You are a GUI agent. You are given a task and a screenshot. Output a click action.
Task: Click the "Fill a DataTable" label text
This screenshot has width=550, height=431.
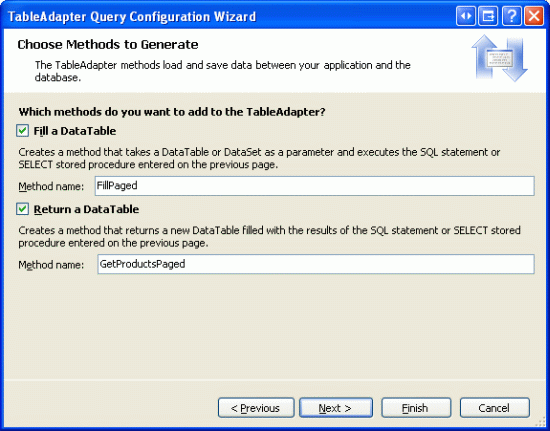tap(75, 131)
